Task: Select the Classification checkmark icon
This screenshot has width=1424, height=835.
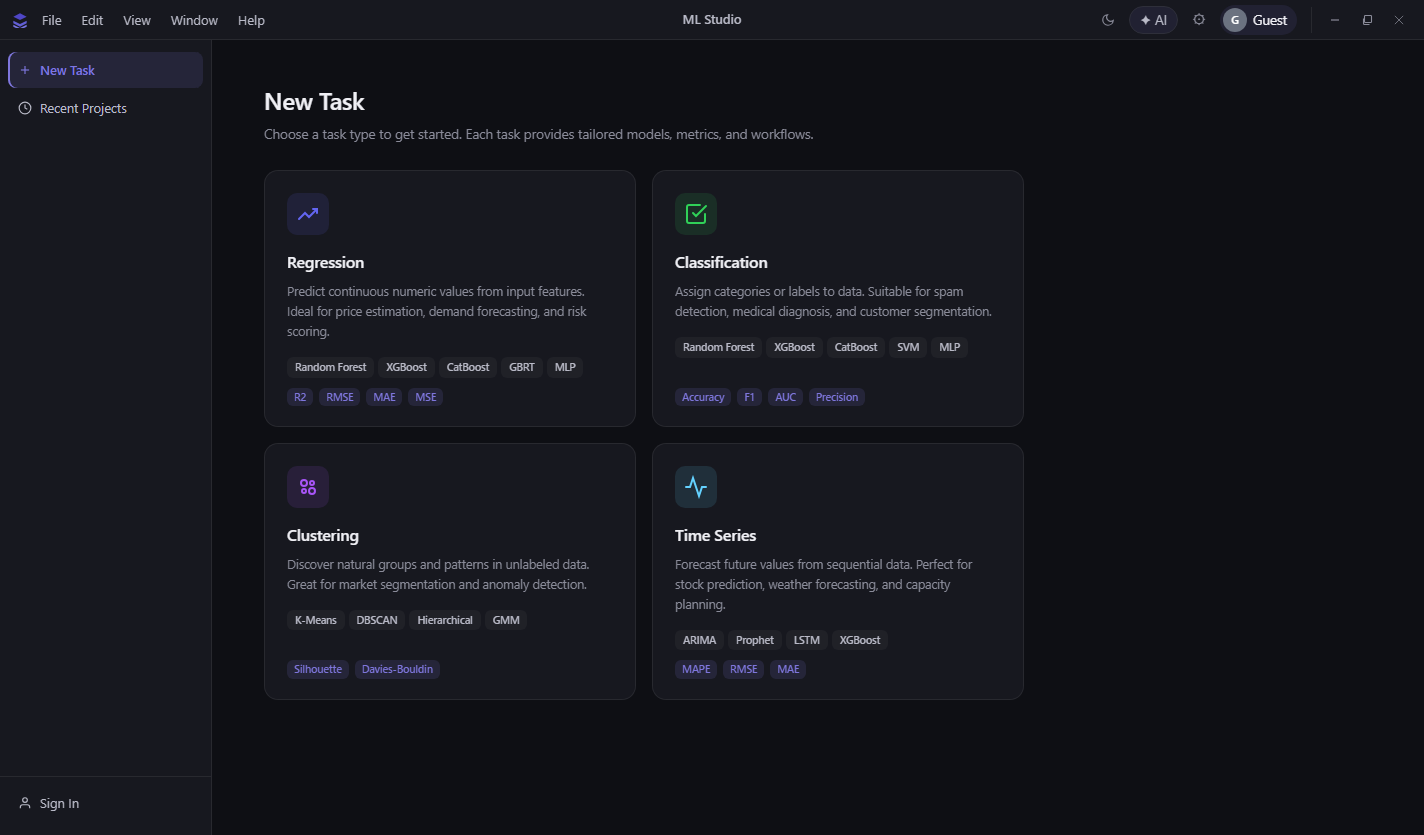Action: pos(696,214)
